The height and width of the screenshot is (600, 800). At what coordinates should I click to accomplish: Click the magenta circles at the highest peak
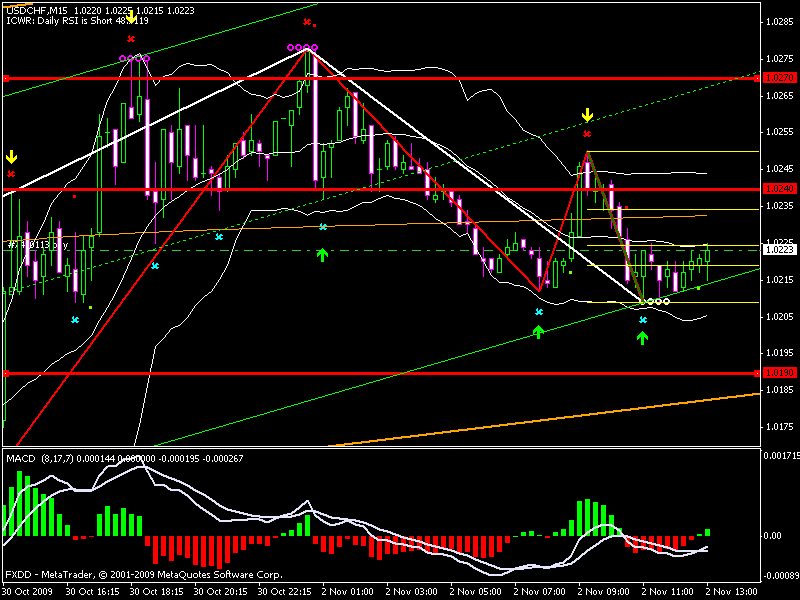(x=302, y=47)
